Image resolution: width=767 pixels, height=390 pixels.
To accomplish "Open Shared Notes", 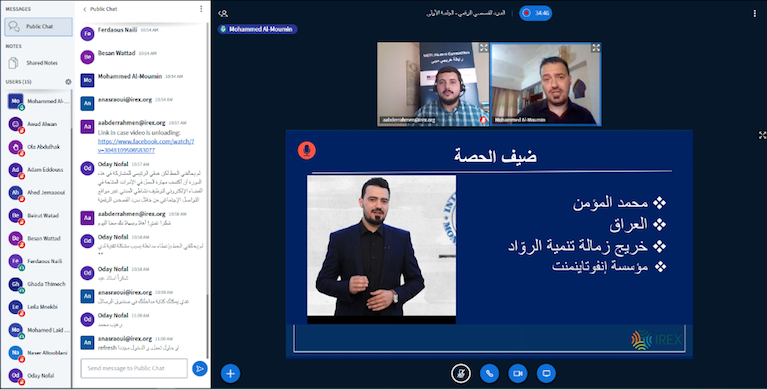I will [39, 63].
